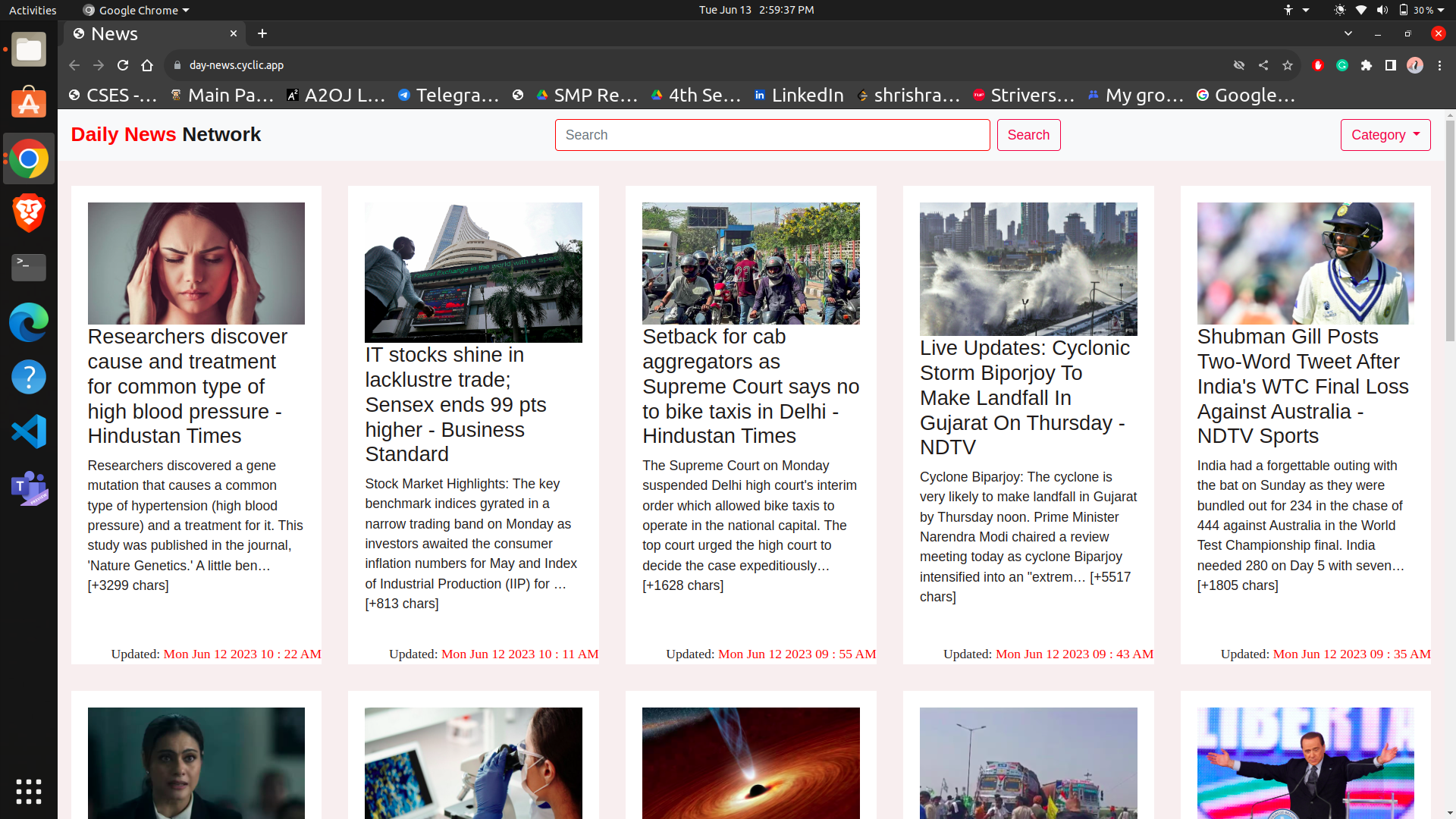Open the tab search chevron in Chrome

(x=1348, y=33)
